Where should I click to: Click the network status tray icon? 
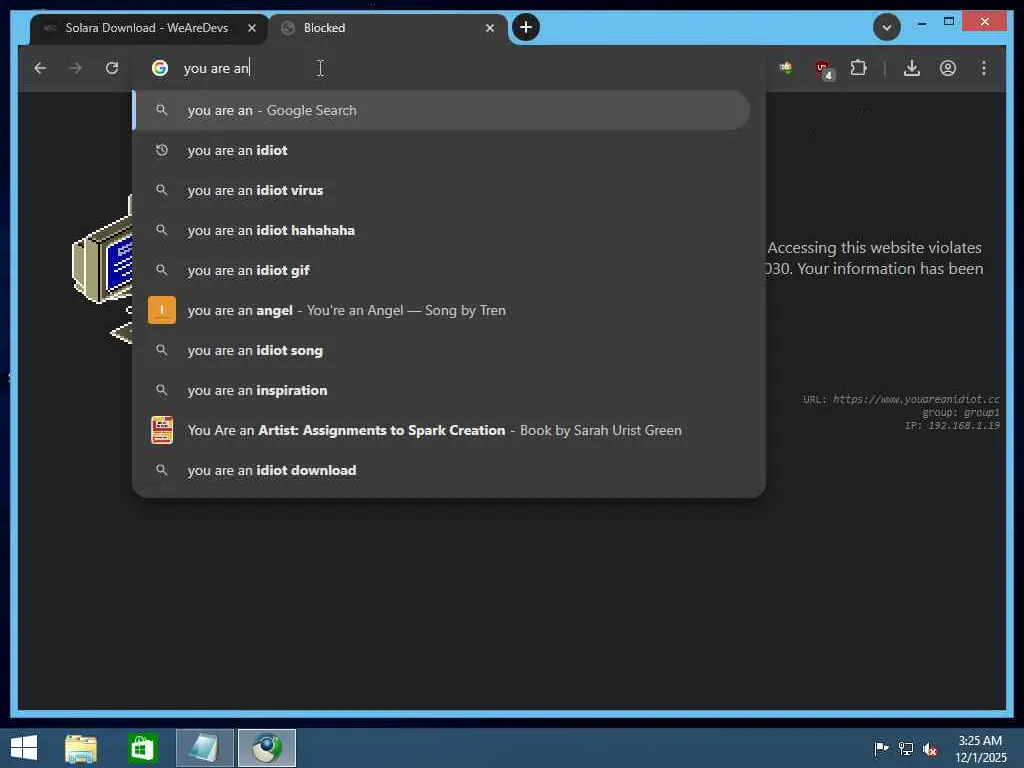pyautogui.click(x=906, y=748)
